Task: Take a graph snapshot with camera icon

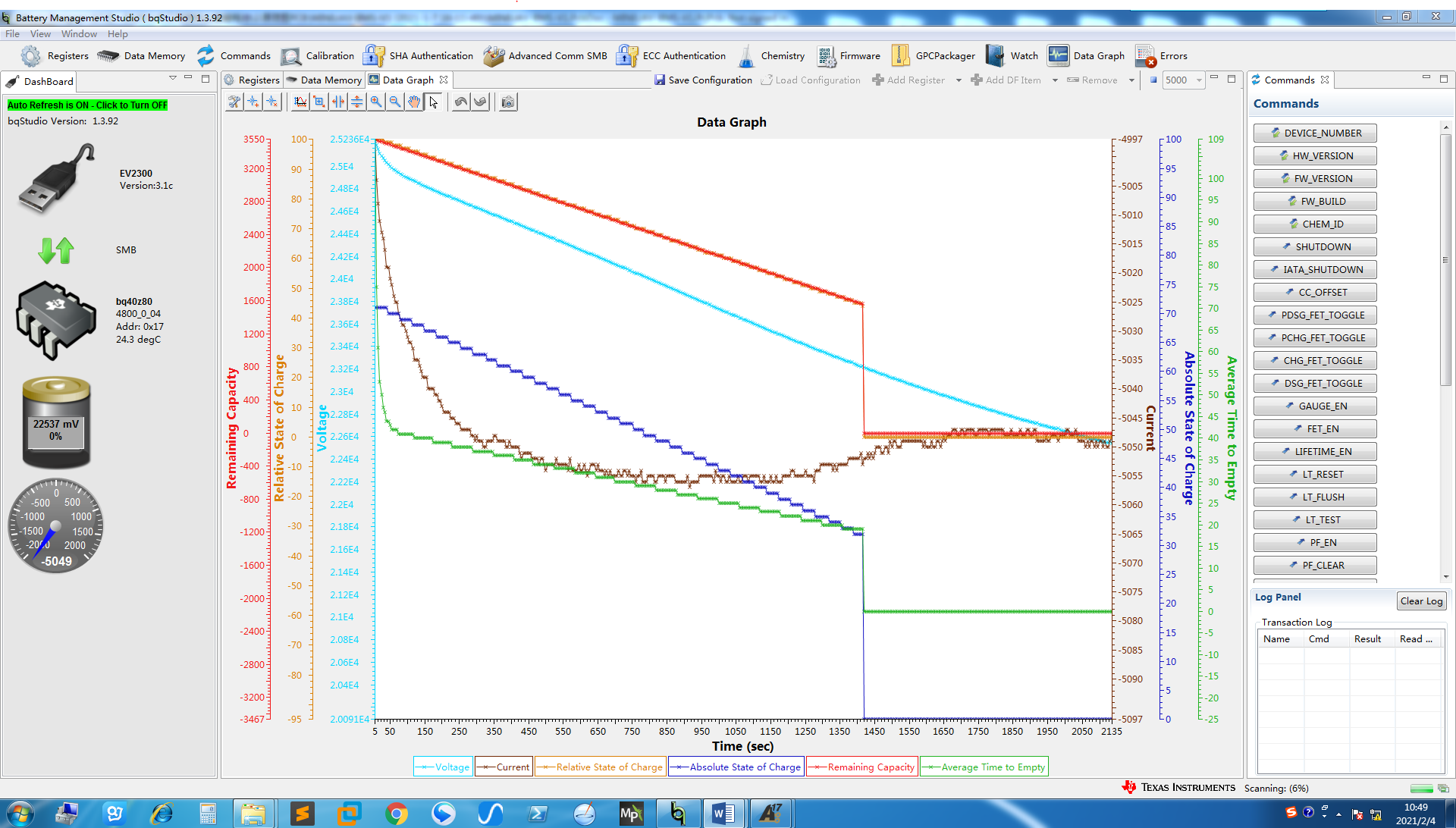Action: pyautogui.click(x=508, y=102)
